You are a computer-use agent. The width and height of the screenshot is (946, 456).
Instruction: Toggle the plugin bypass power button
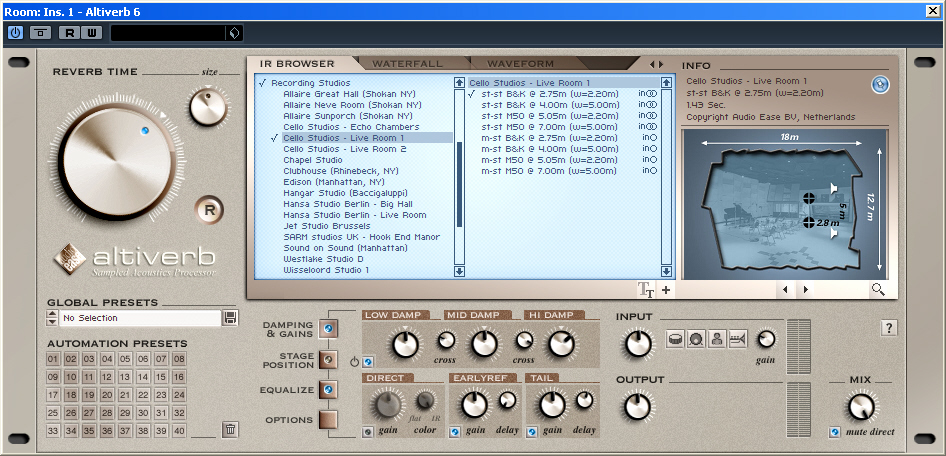click(x=15, y=33)
